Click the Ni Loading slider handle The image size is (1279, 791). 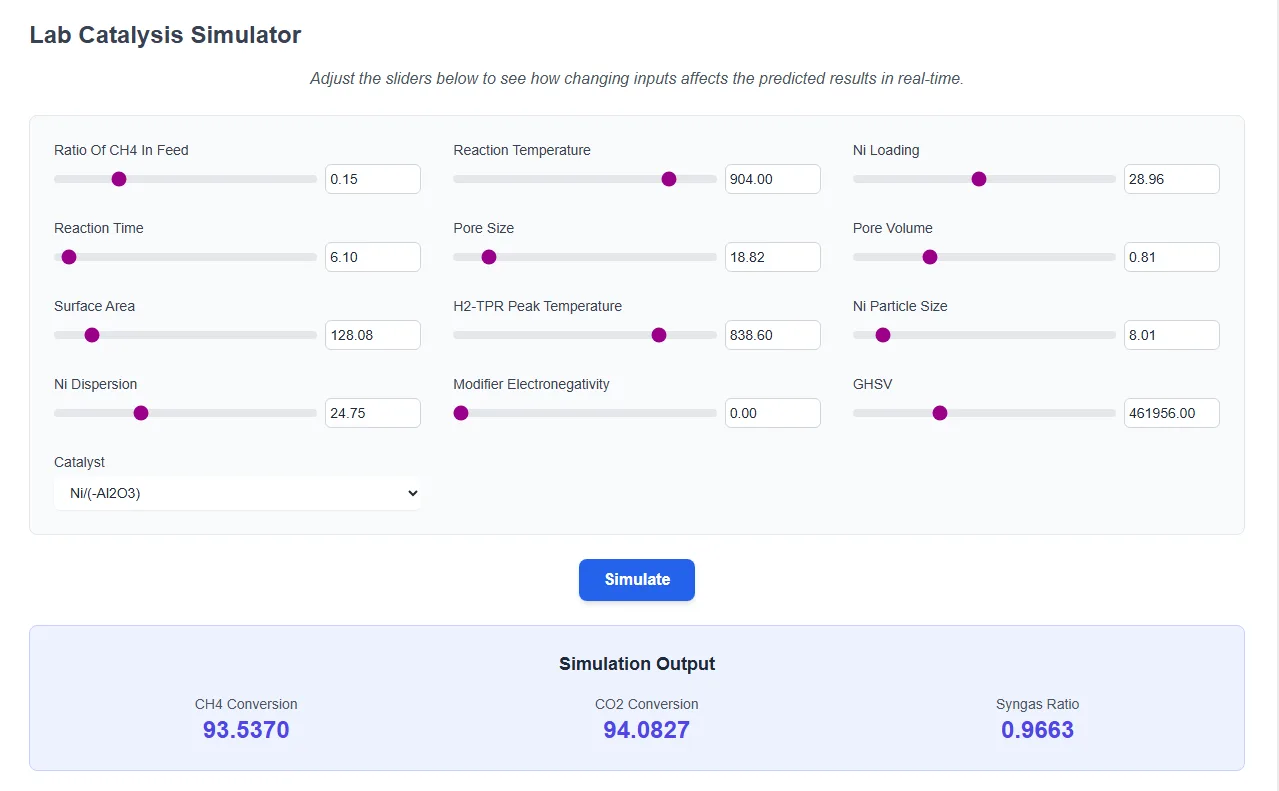tap(979, 179)
